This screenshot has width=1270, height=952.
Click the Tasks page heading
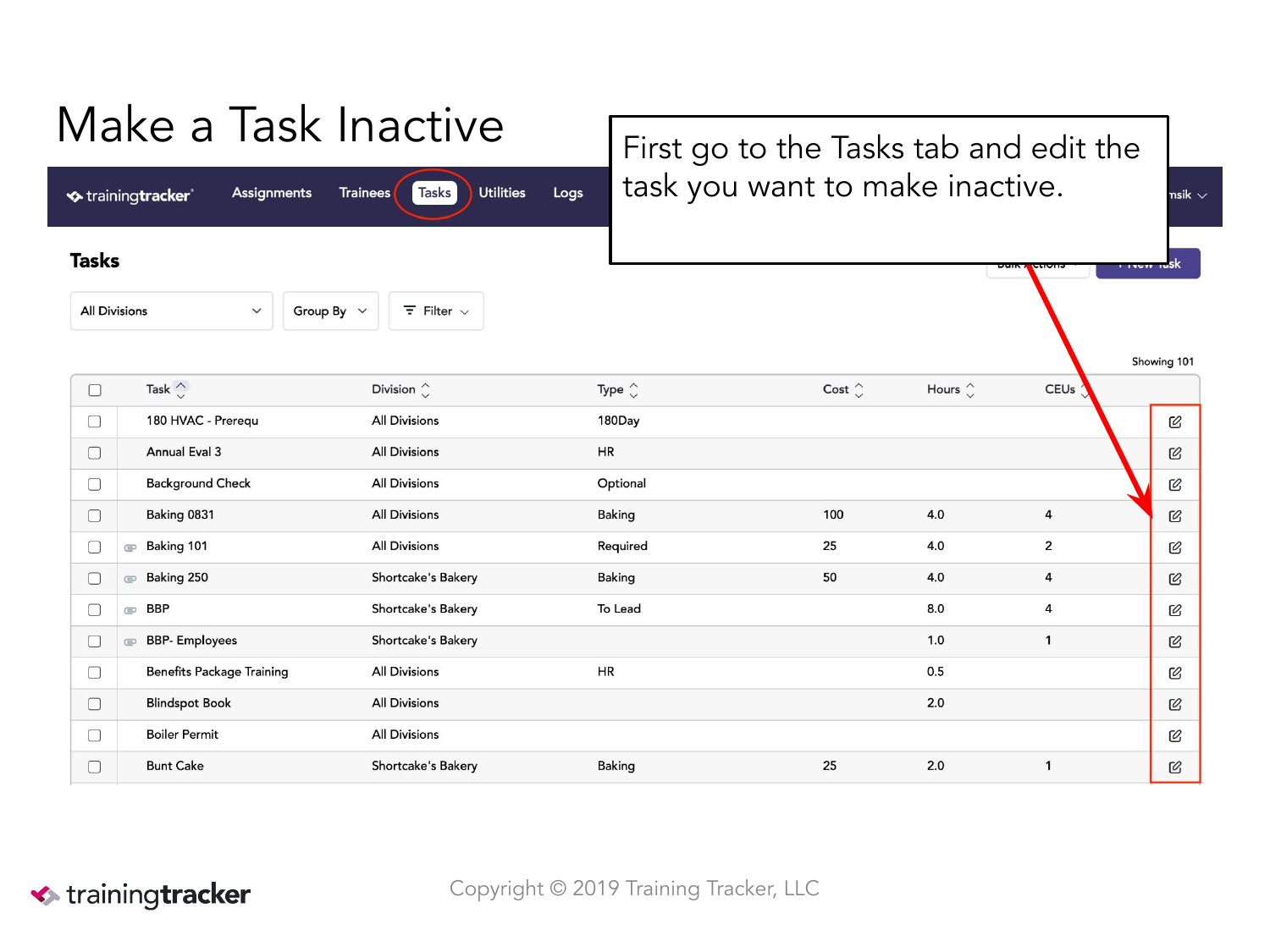tap(95, 261)
